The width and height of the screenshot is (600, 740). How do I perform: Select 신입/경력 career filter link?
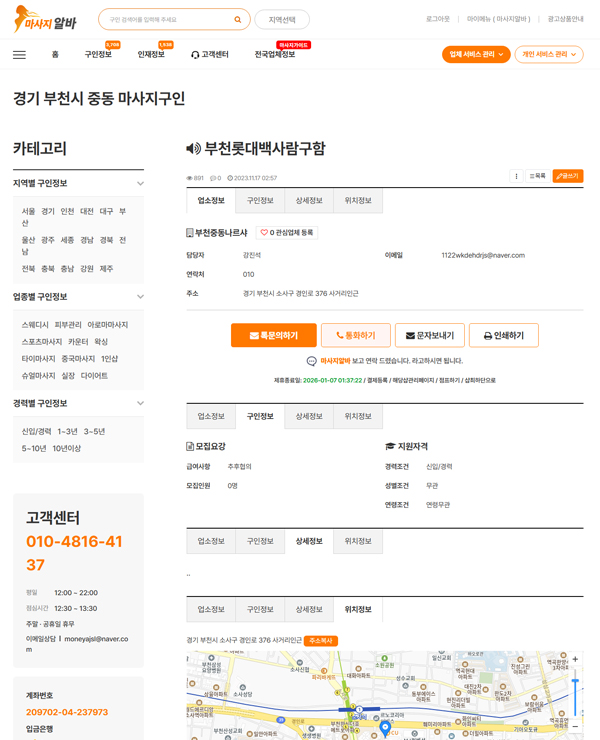[x=36, y=432]
